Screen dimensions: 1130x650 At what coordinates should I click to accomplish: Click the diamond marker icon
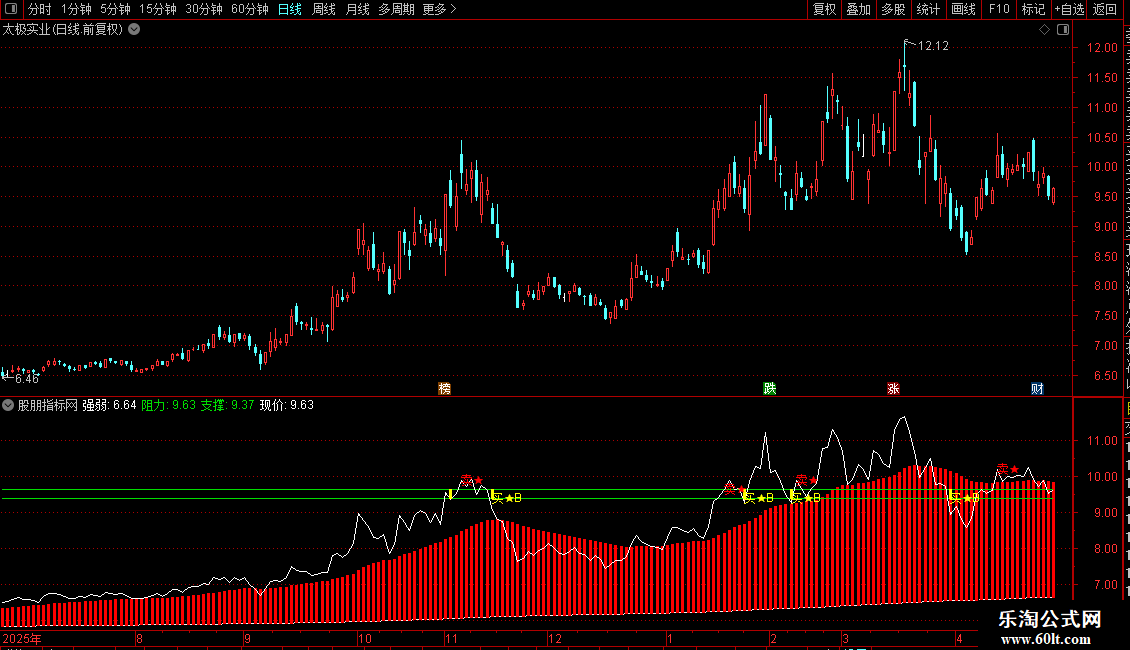[x=1044, y=30]
